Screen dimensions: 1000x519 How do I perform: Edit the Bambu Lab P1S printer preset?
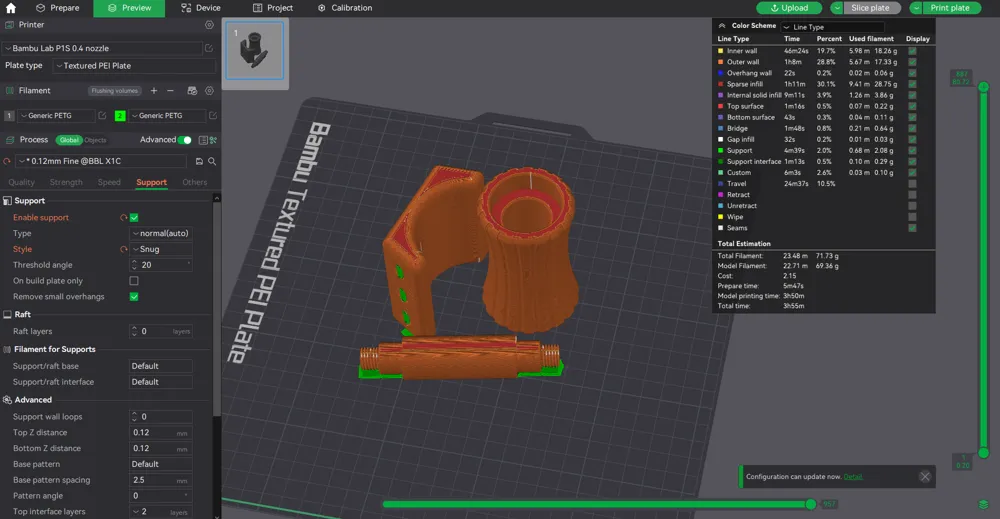click(209, 48)
